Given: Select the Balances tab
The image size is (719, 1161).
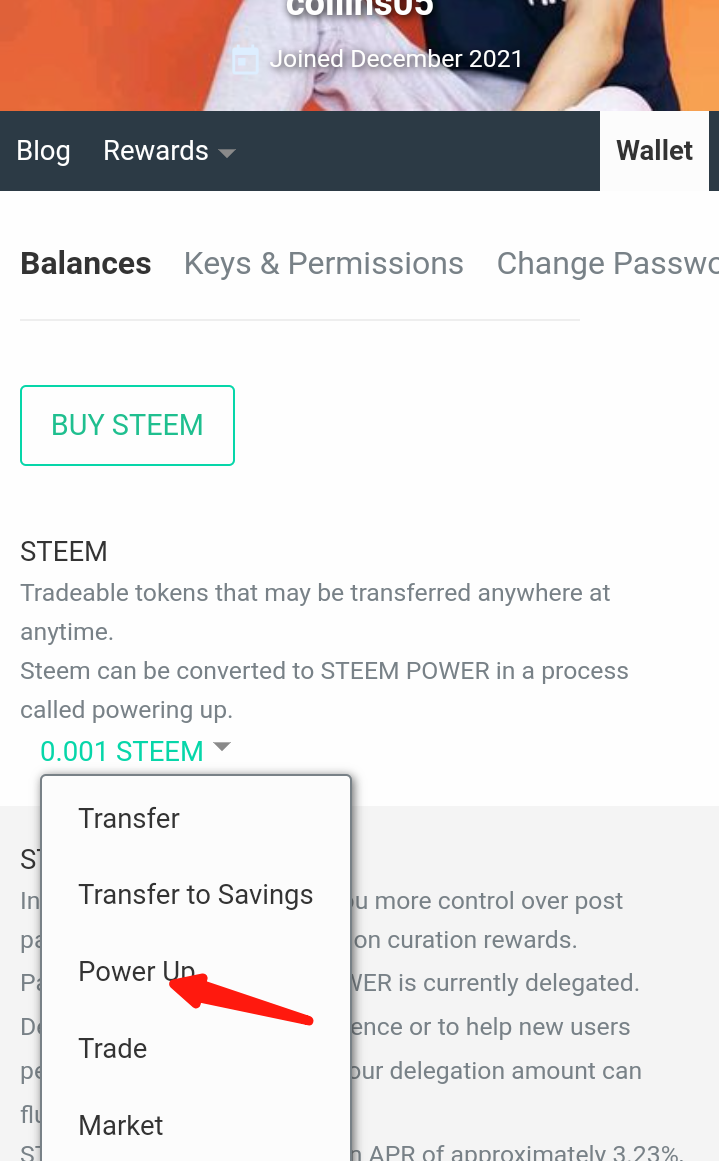Looking at the screenshot, I should click(x=86, y=264).
